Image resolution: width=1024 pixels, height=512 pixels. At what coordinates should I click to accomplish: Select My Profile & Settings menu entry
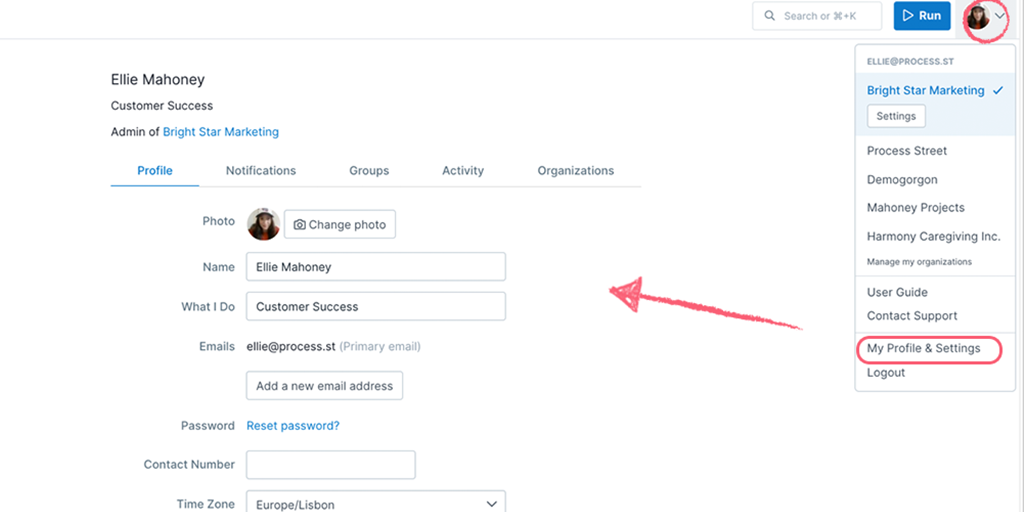[x=923, y=349]
